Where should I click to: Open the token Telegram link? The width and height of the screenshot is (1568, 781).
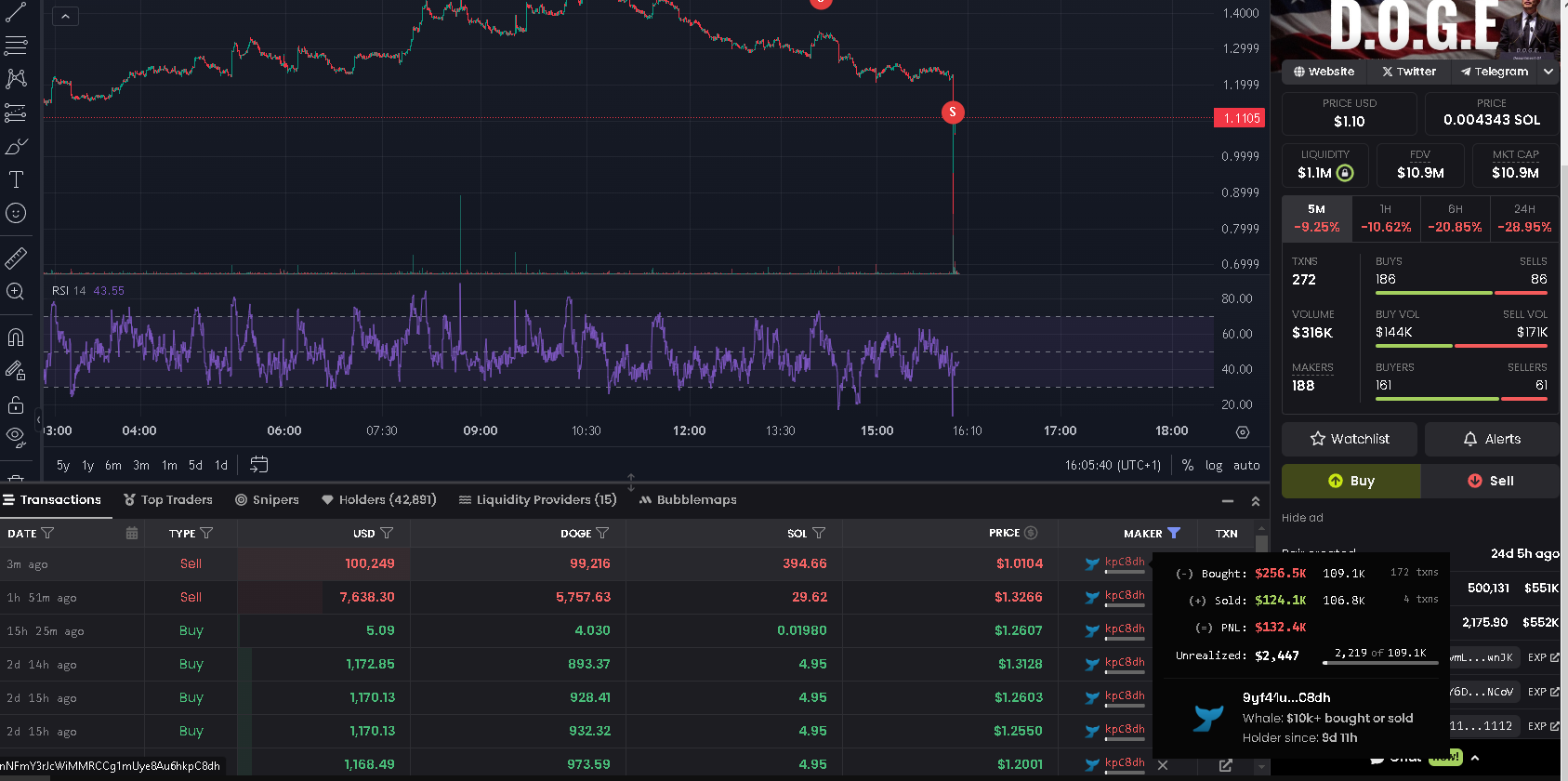(1494, 72)
